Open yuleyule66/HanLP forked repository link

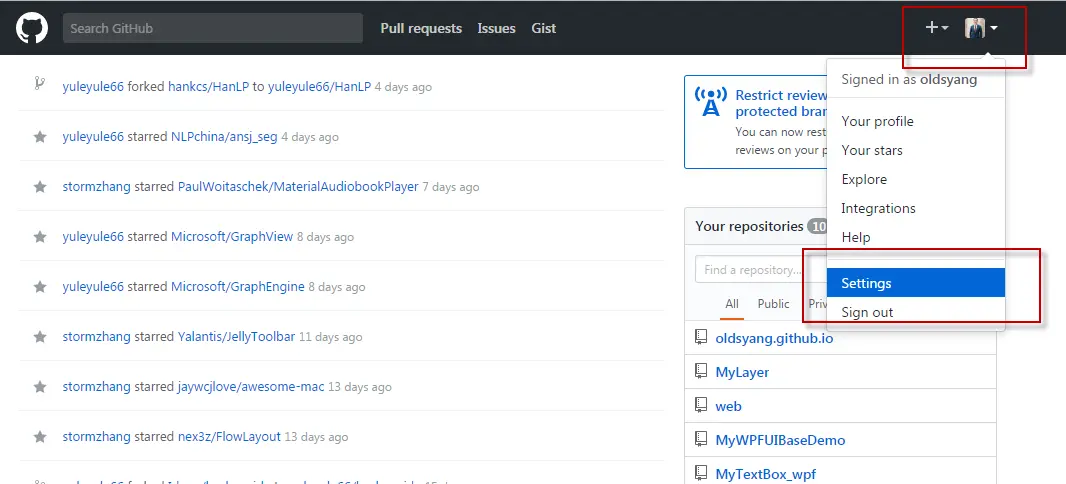[320, 86]
